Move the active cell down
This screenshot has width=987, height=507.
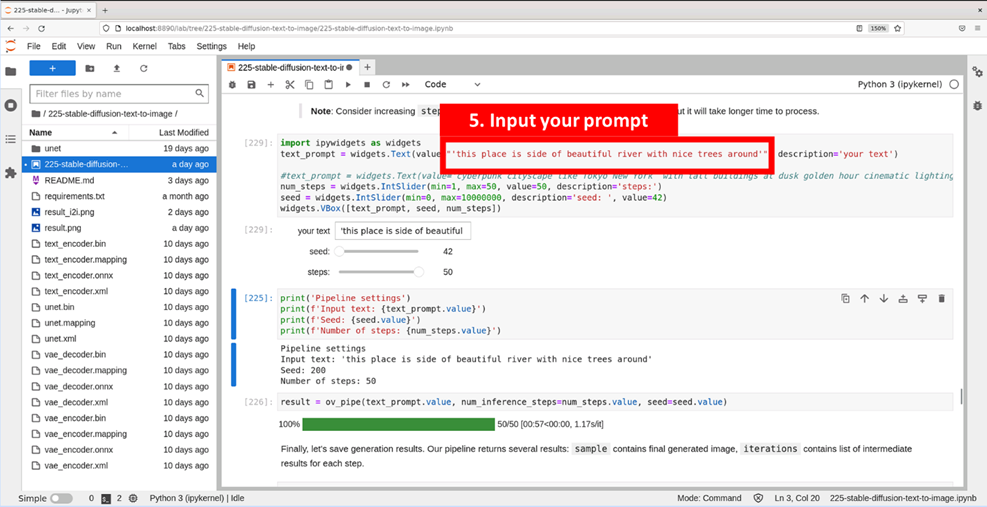pos(884,299)
